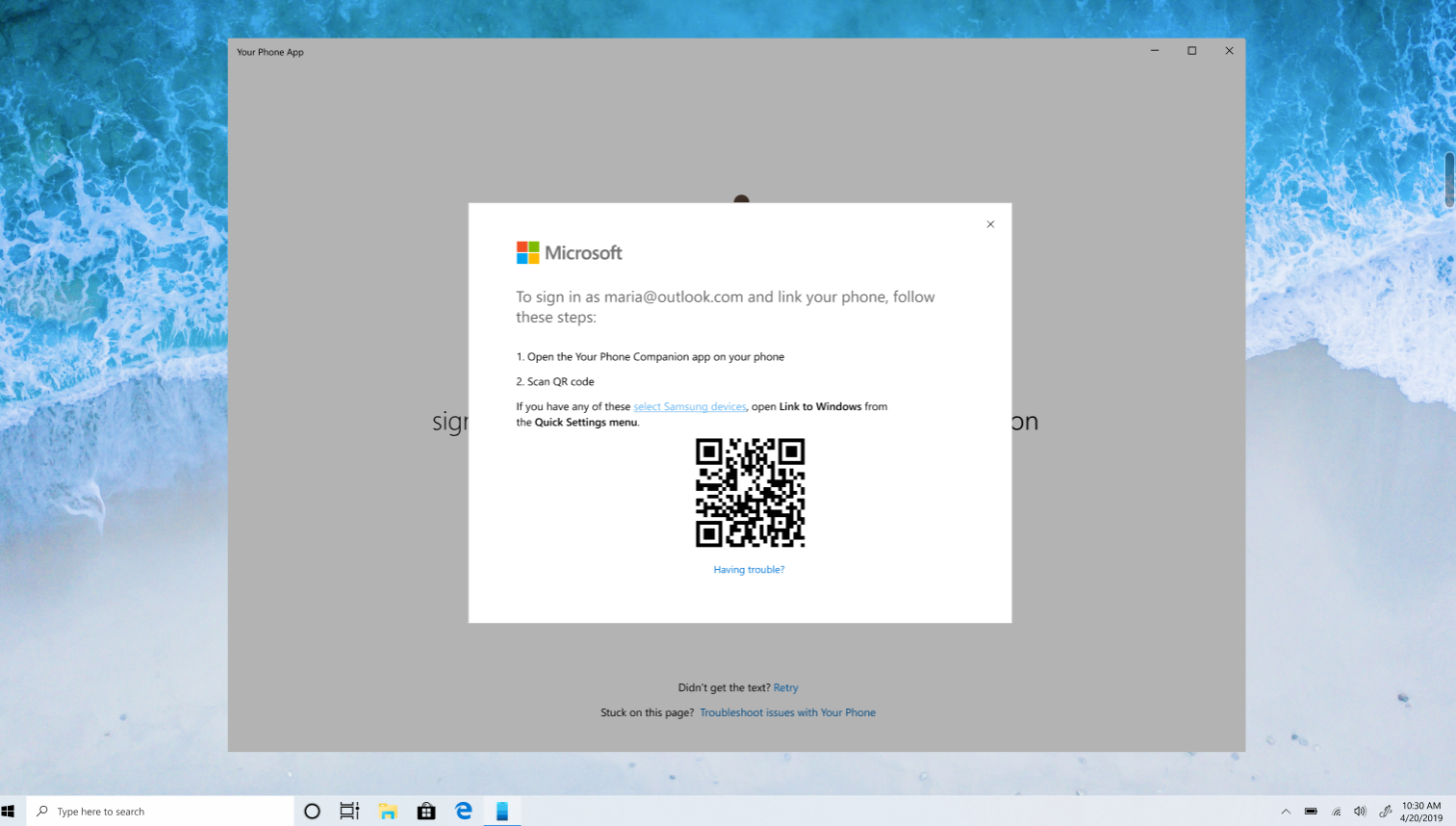Launch Microsoft Edge from the taskbar
The image size is (1456, 826).
point(464,812)
